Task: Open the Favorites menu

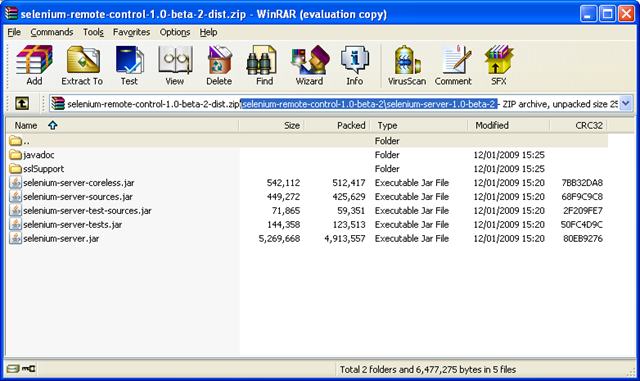Action: coord(131,32)
